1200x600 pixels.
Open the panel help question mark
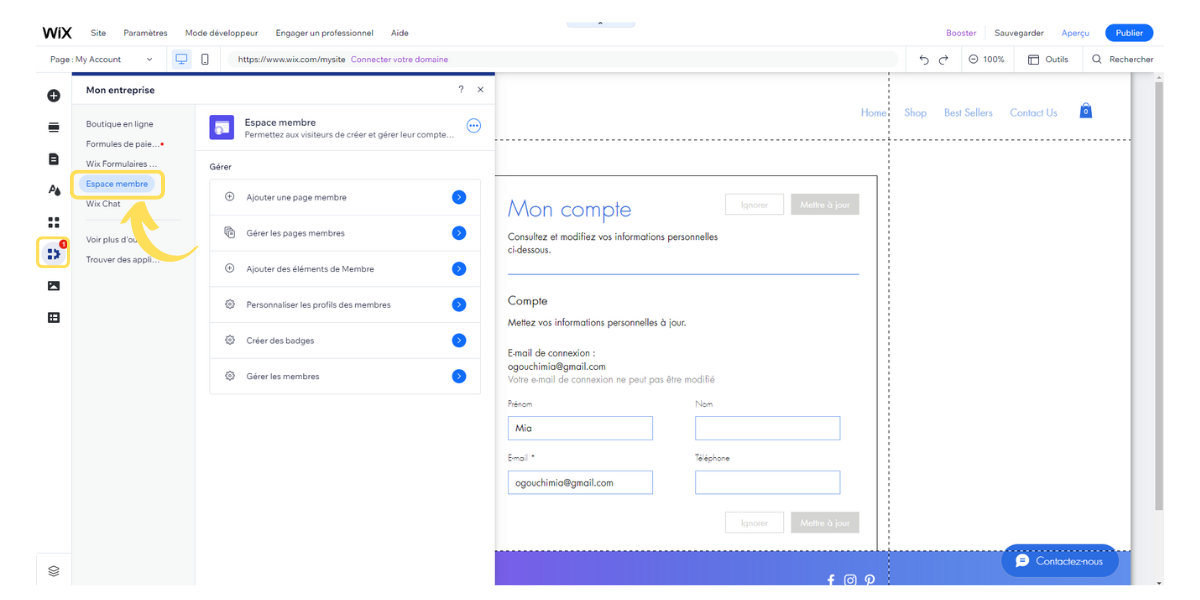coord(461,89)
